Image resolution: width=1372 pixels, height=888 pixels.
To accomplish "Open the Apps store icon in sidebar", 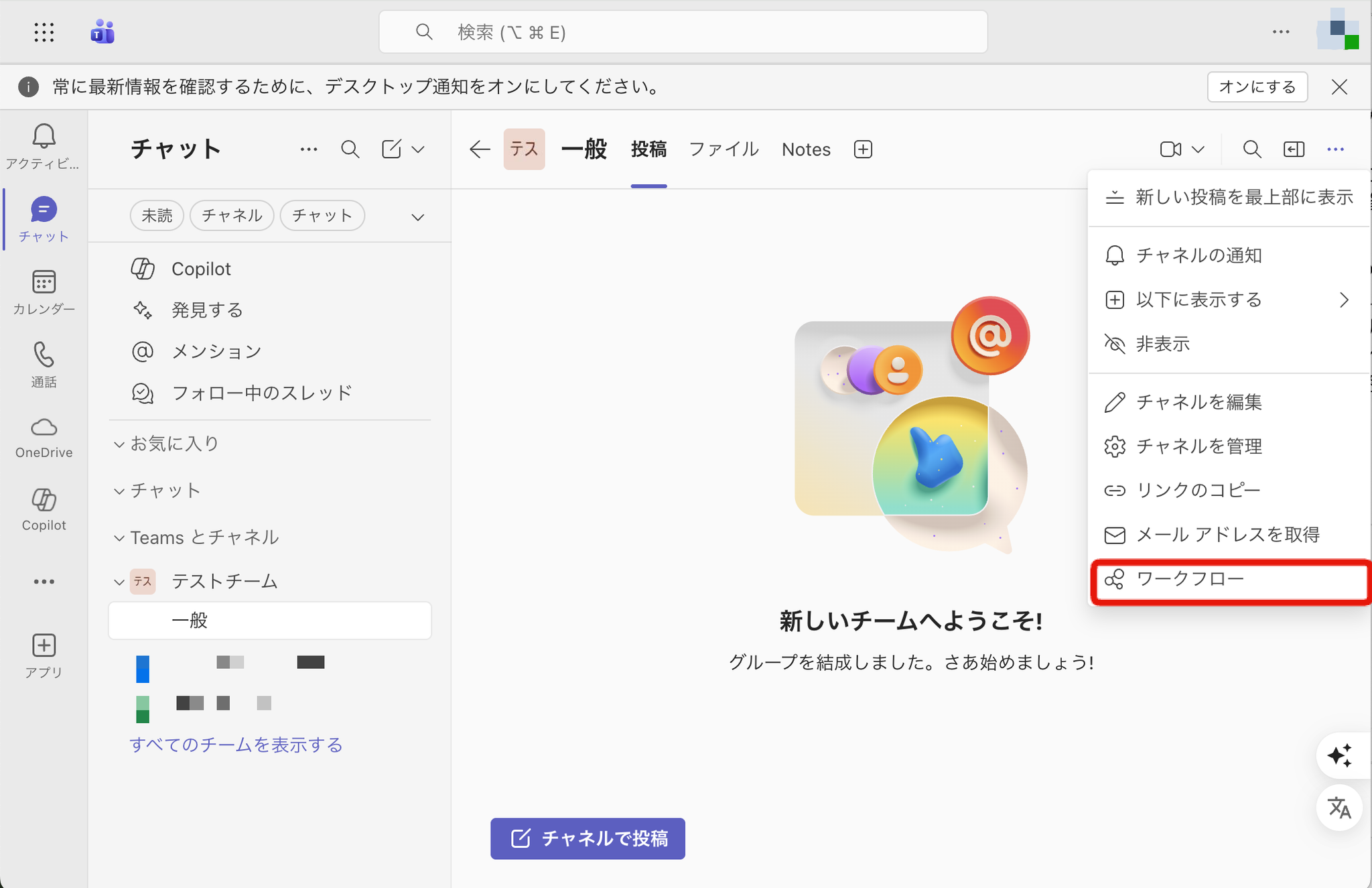I will 44,646.
